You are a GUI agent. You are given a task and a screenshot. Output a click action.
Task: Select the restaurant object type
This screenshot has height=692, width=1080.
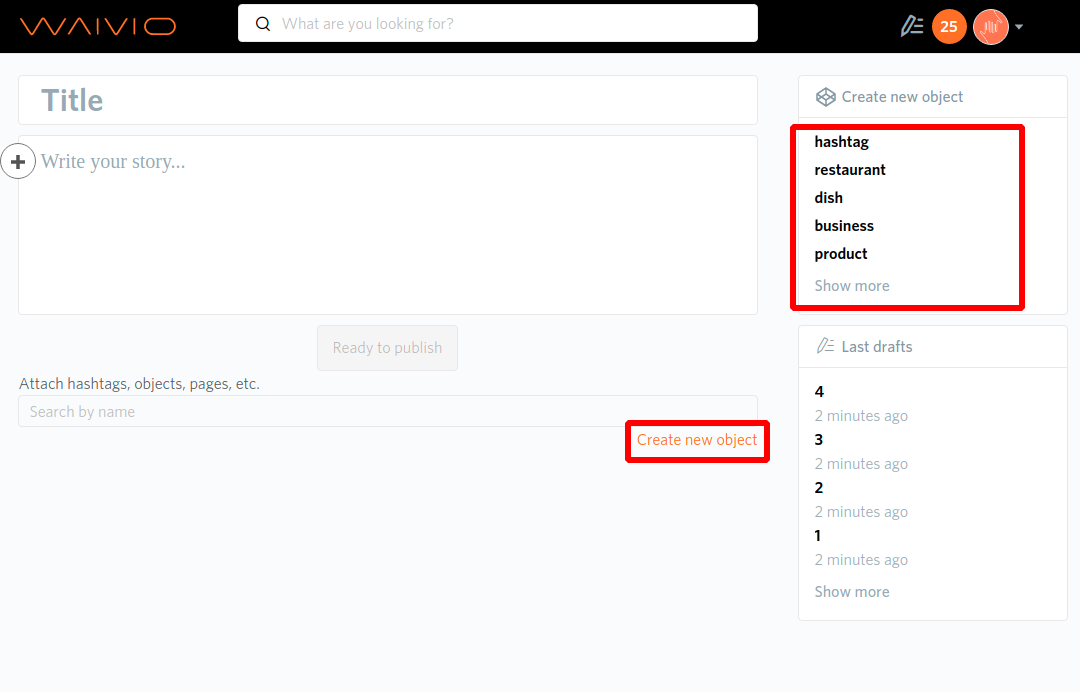(850, 170)
